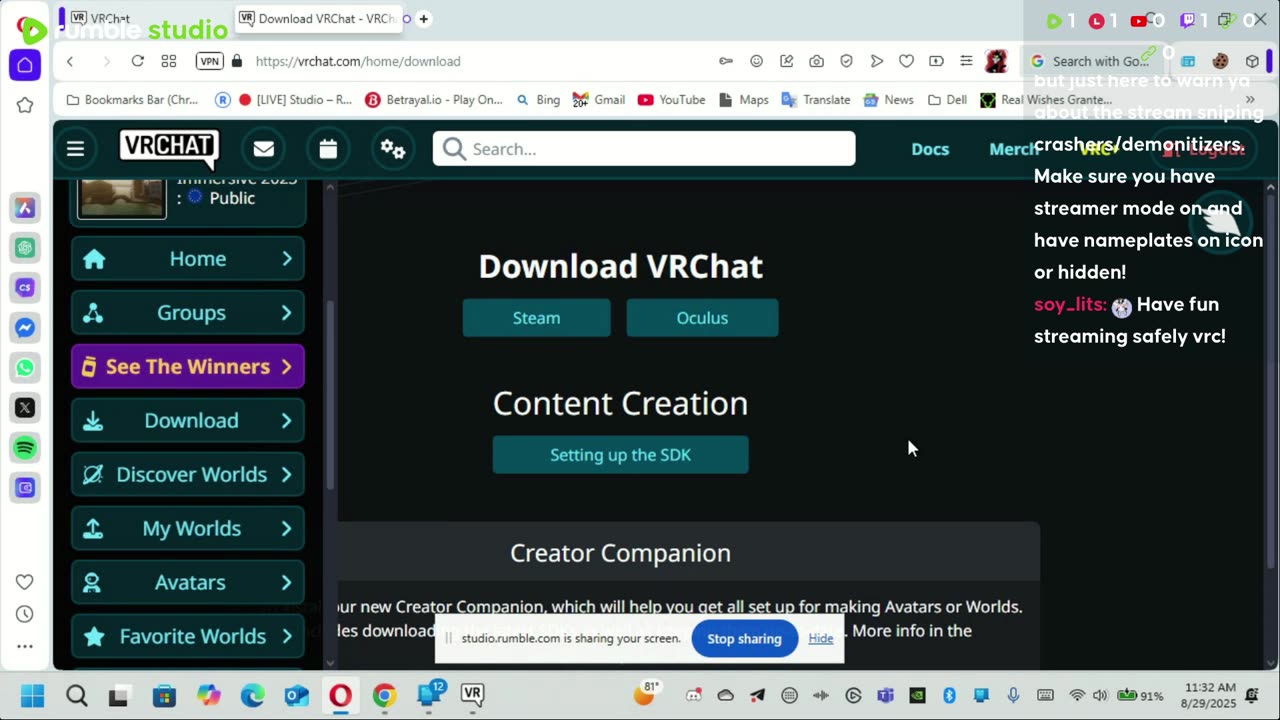Select the Download VRChat browser tab

(318, 19)
